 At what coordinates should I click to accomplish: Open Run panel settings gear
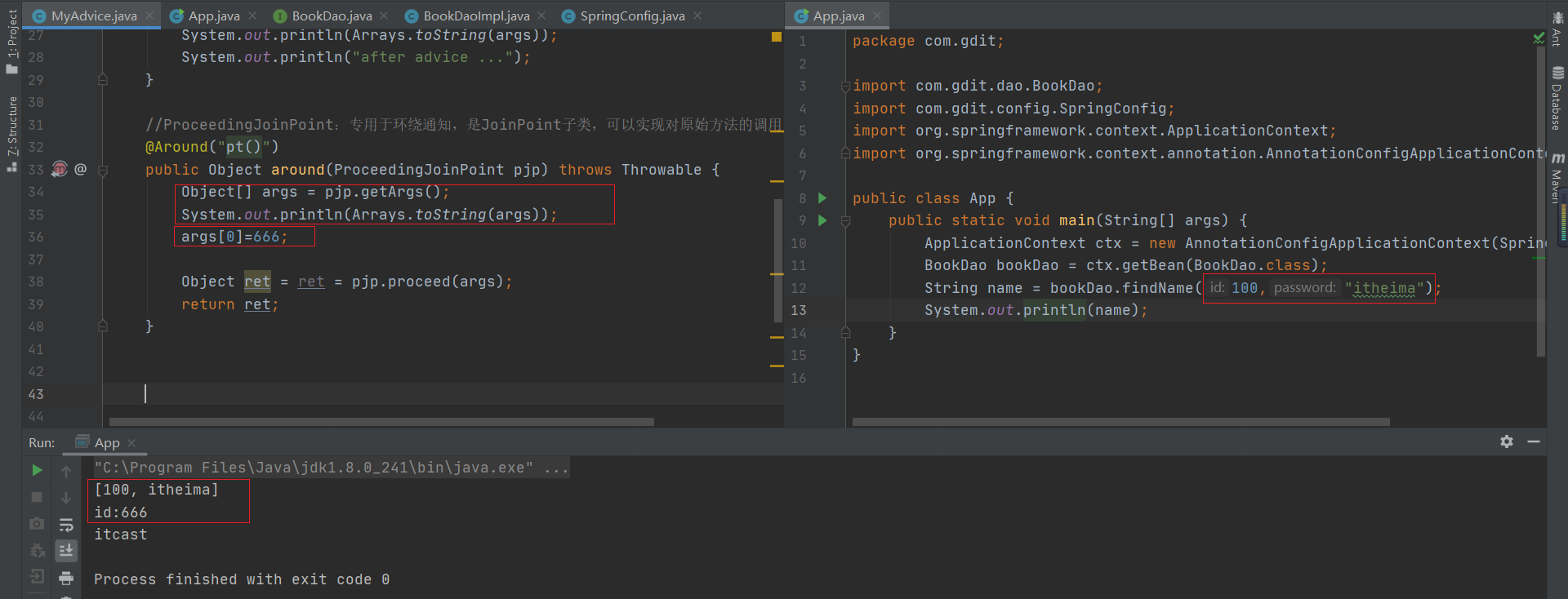point(1507,441)
